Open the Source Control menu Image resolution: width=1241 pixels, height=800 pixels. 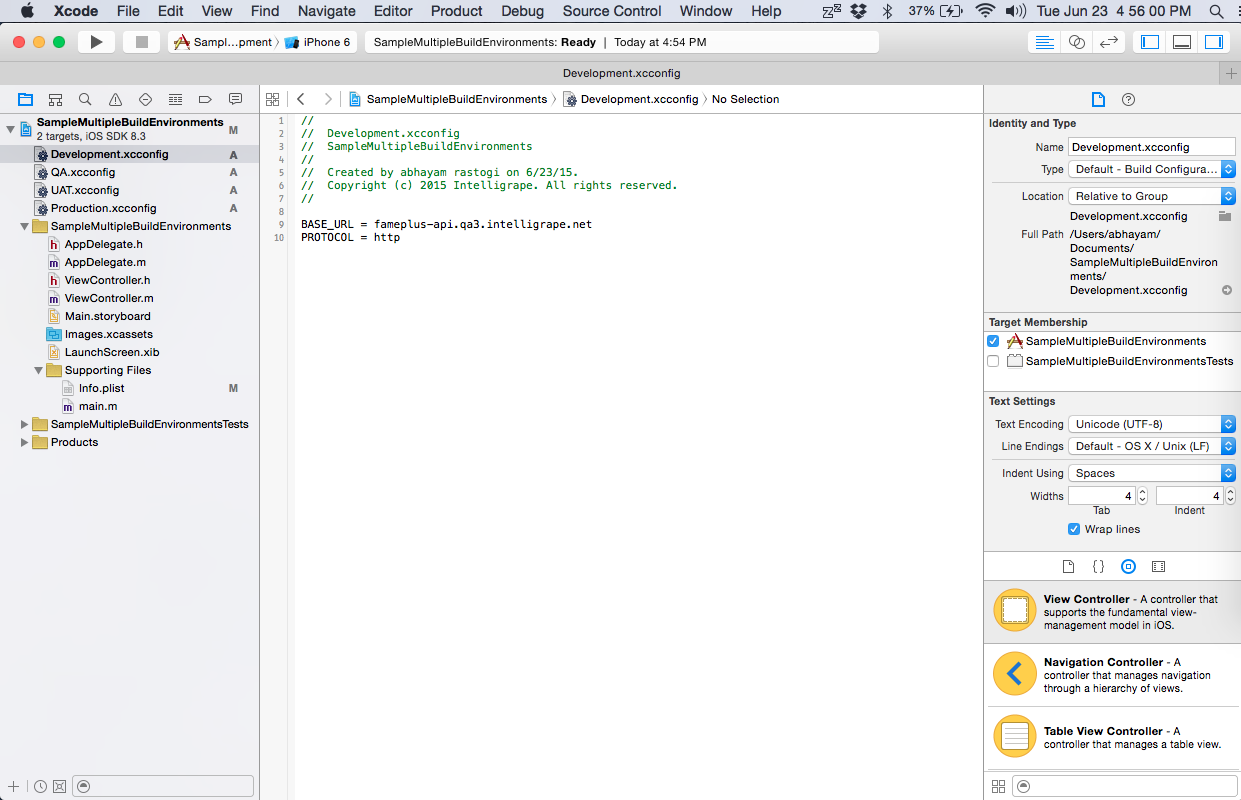[x=612, y=11]
